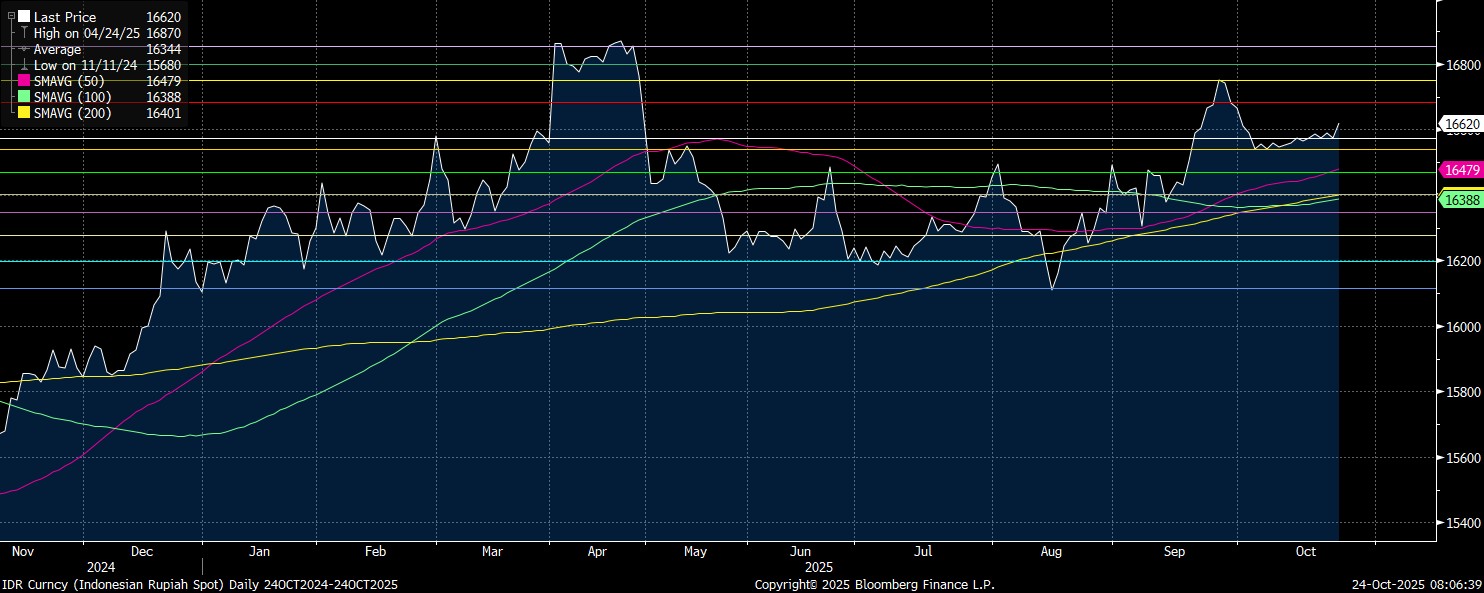Click the green 16388 axis price tag
1484x593 pixels.
pos(1462,201)
